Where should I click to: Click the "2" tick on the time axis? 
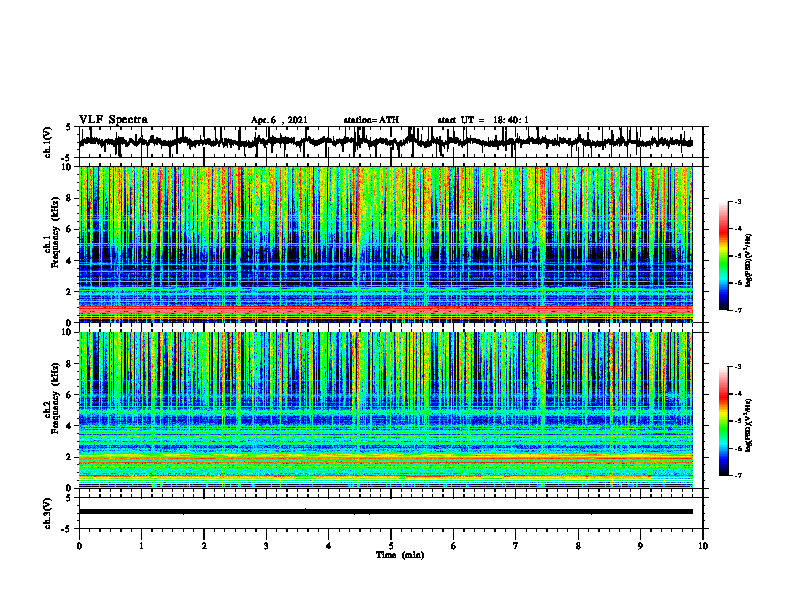204,546
